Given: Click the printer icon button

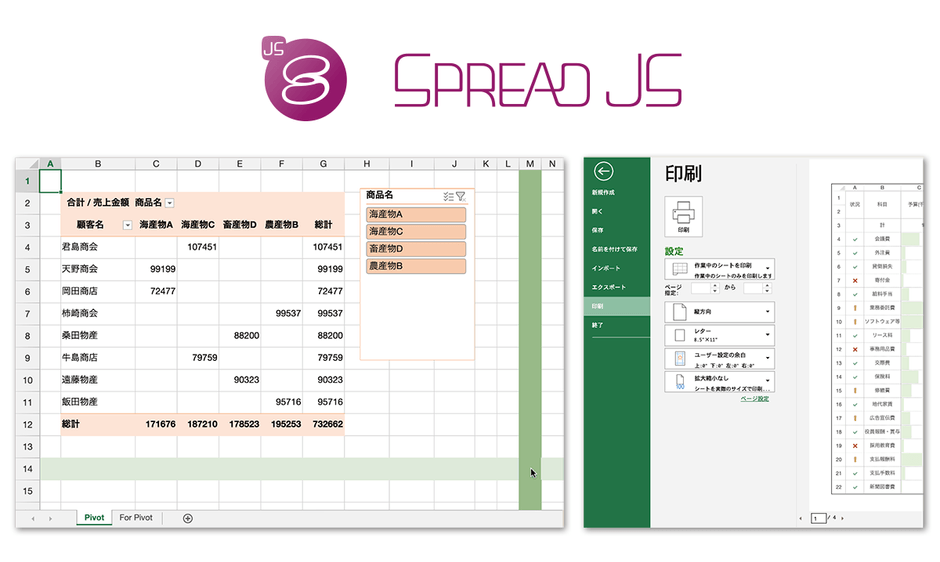Looking at the screenshot, I should (x=684, y=215).
